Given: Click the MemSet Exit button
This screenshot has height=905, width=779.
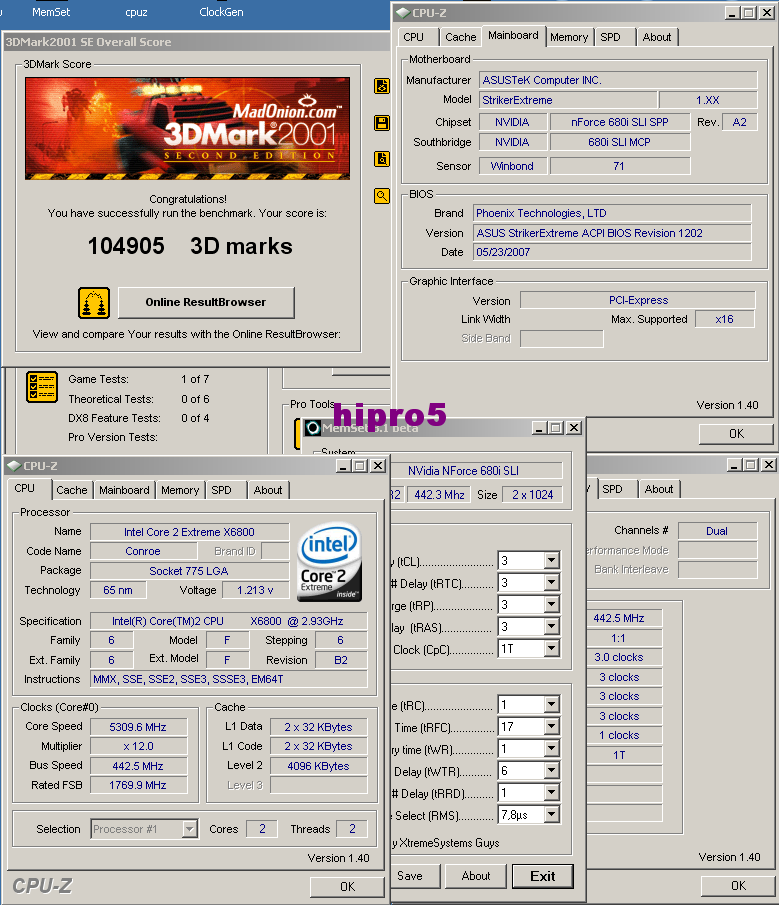Looking at the screenshot, I should coord(542,876).
